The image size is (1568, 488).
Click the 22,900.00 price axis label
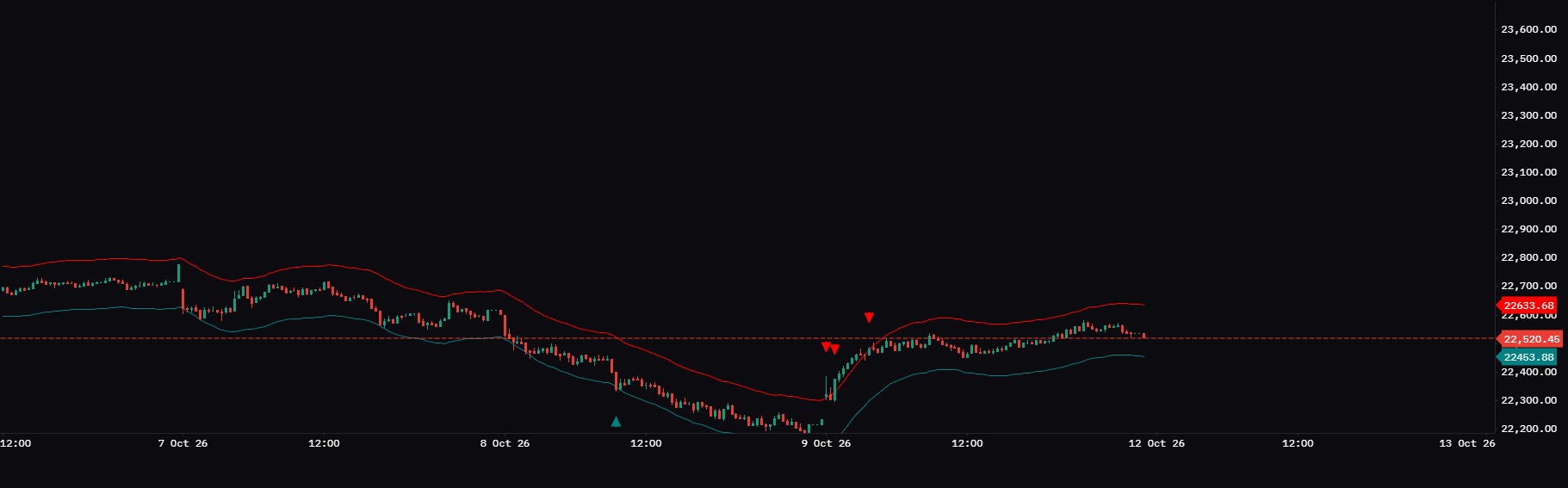1528,229
